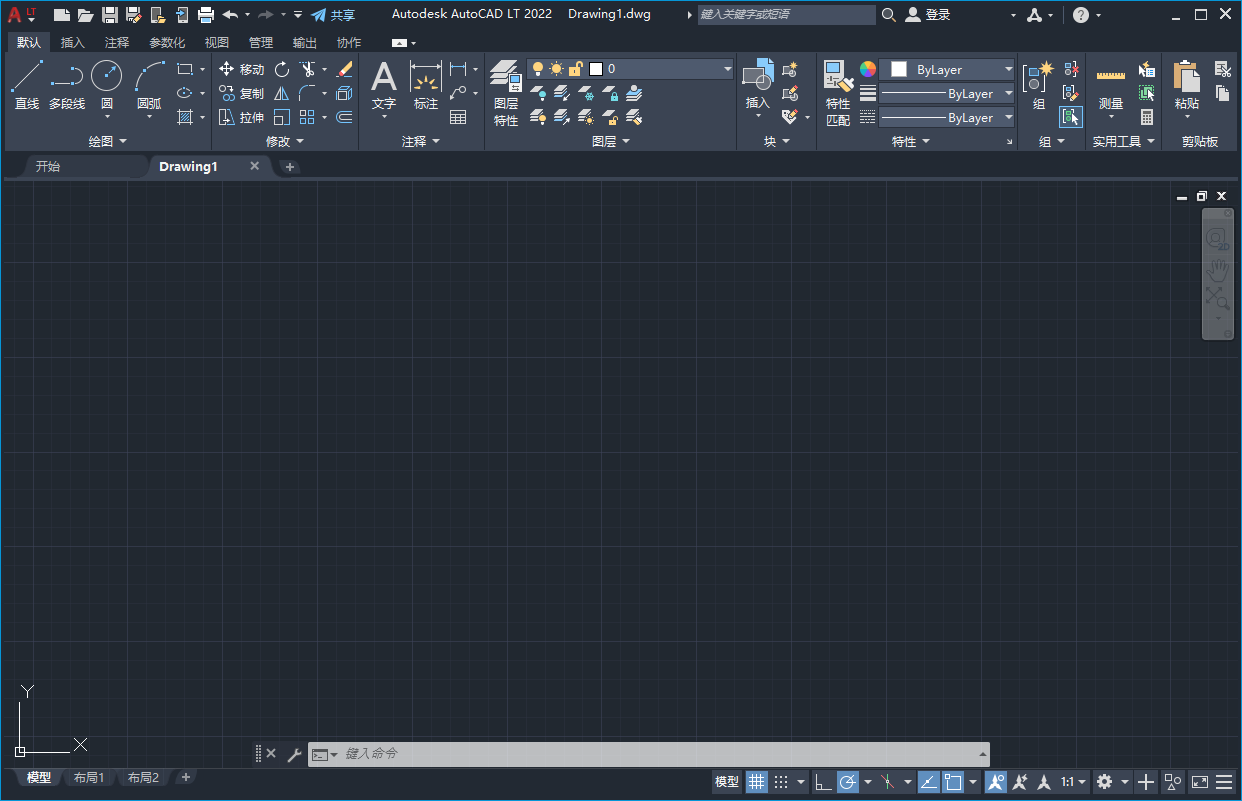Expand the 绘图 draw panel

(x=108, y=142)
